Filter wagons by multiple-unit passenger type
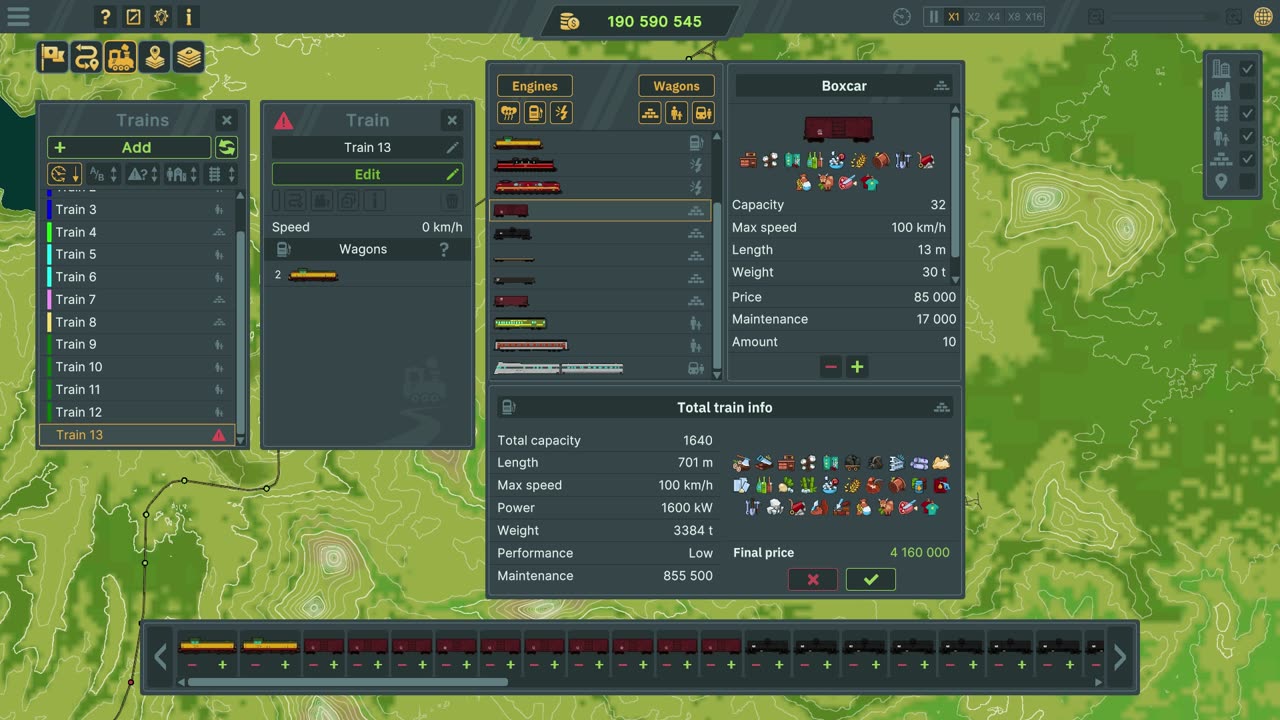This screenshot has width=1280, height=720. click(704, 113)
